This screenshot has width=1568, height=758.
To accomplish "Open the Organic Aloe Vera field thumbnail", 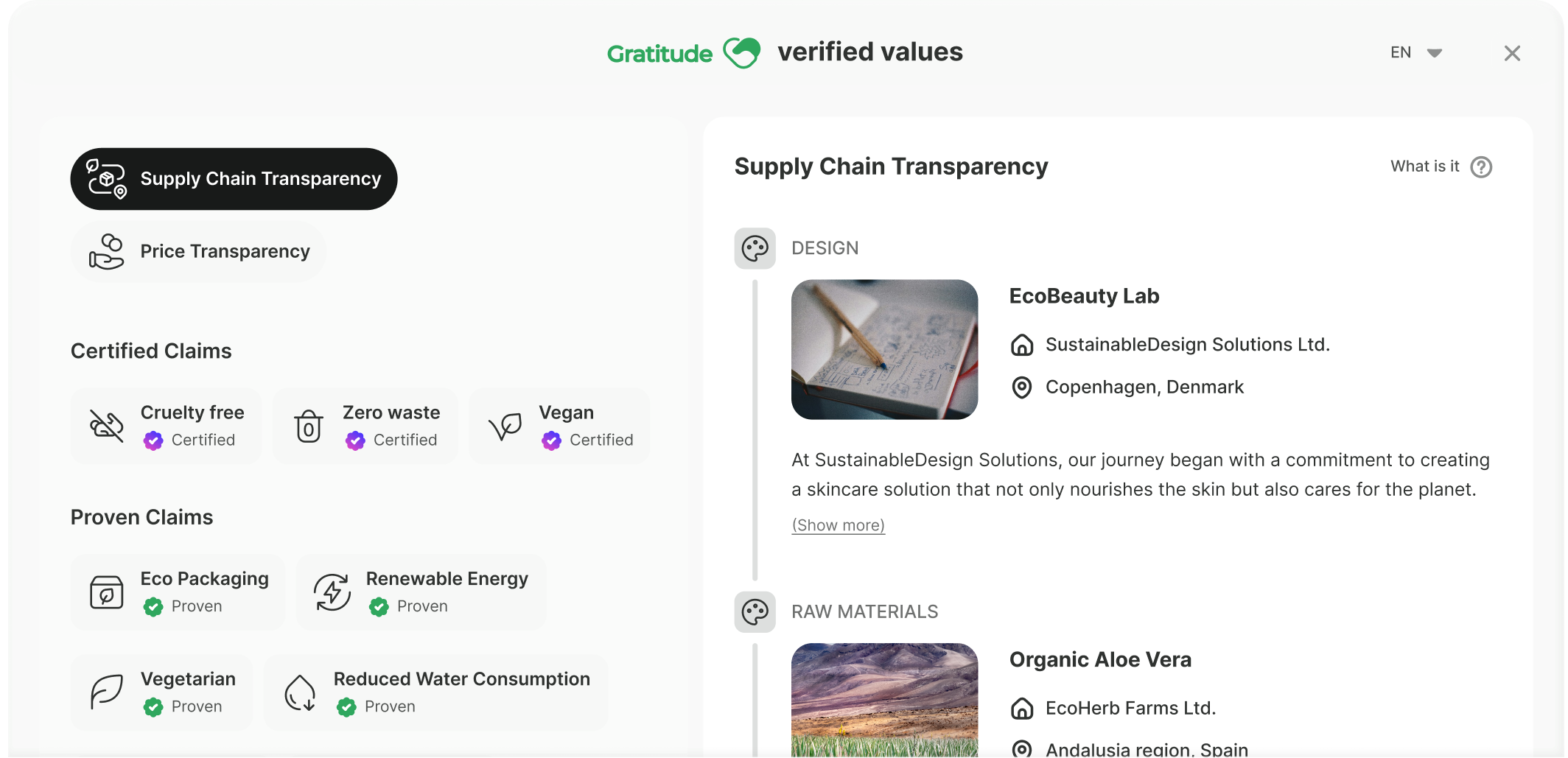I will pos(884,700).
